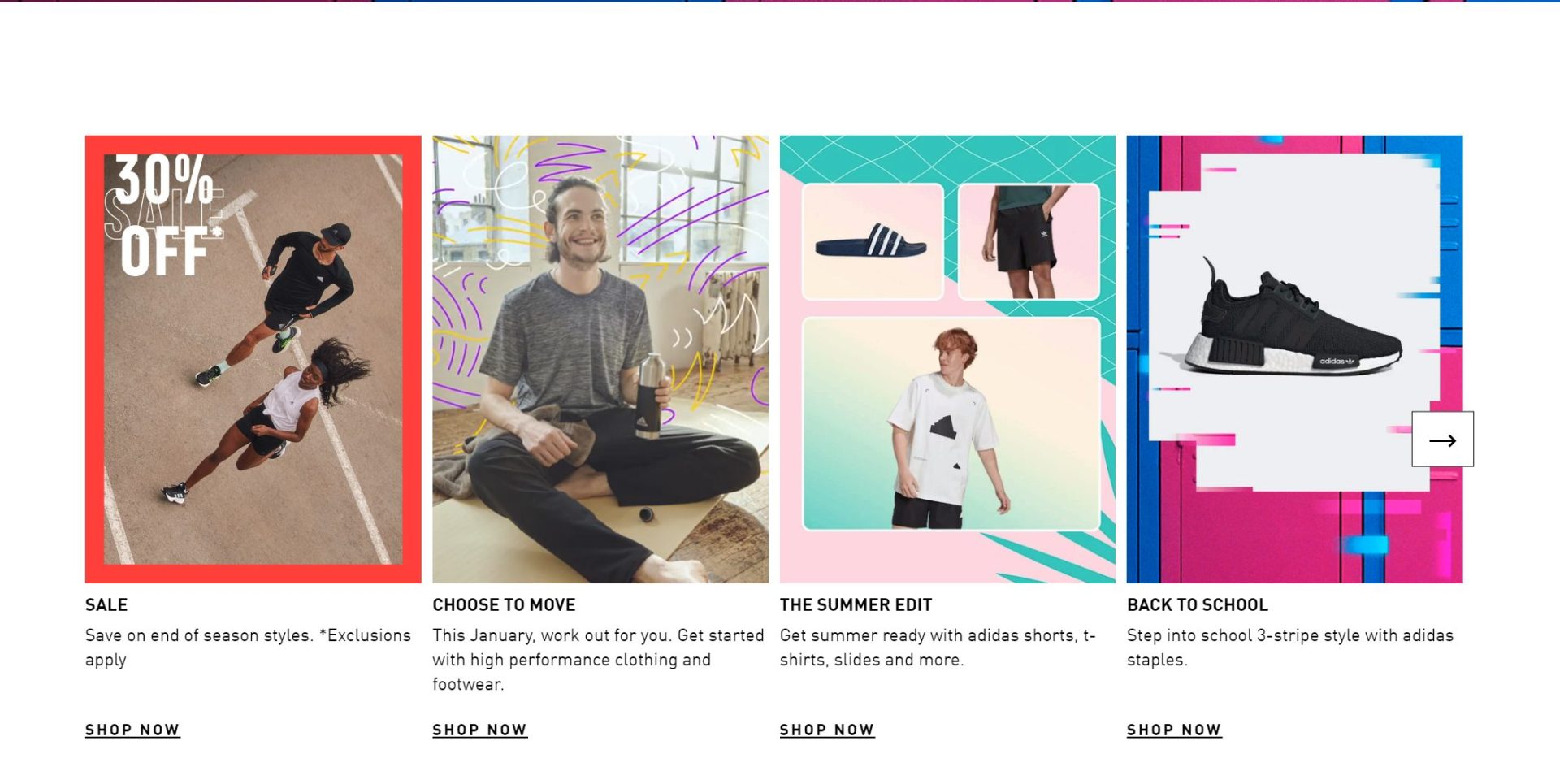
Task: Click the BACK TO SCHOOL heading
Action: tap(1198, 605)
